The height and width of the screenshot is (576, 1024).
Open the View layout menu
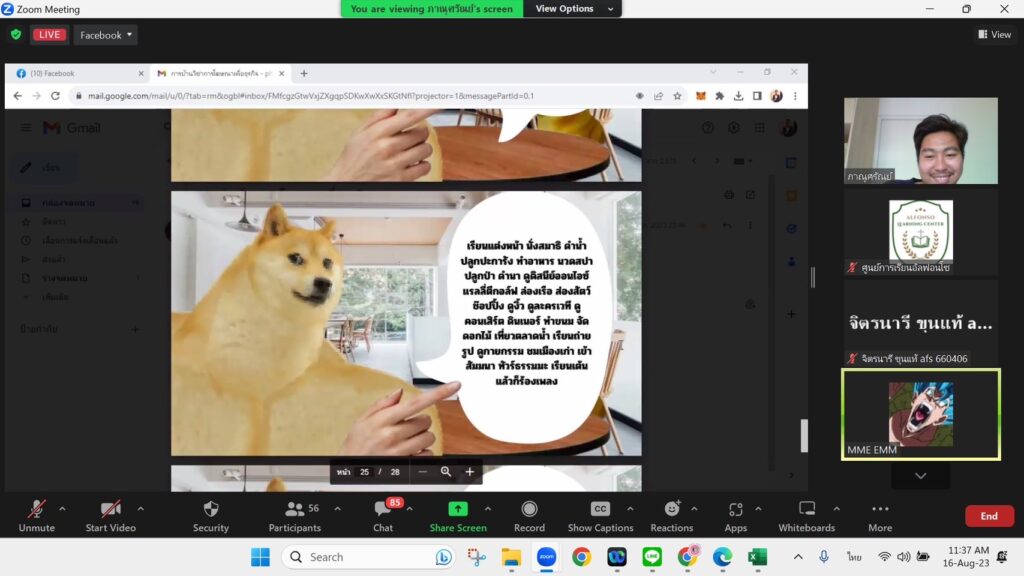pos(994,35)
